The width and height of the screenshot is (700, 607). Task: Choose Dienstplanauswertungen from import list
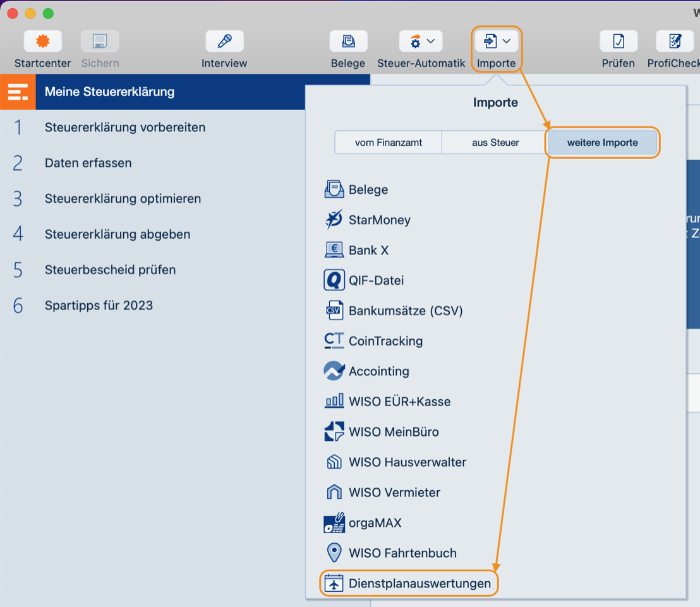coord(420,583)
